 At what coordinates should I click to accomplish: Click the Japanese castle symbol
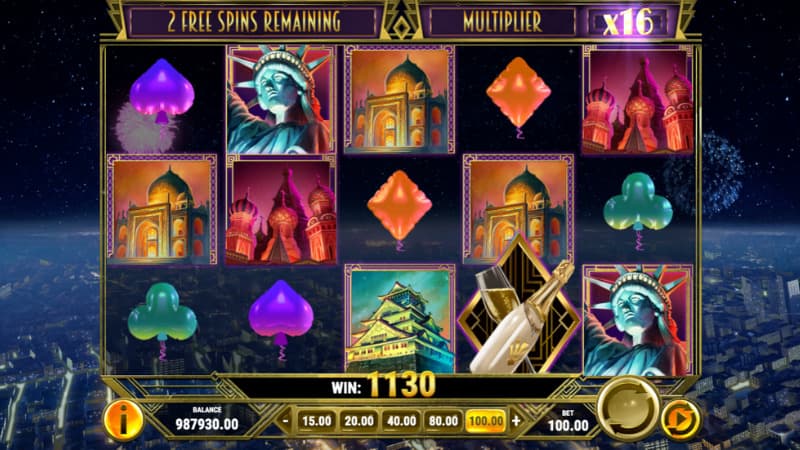click(x=399, y=319)
